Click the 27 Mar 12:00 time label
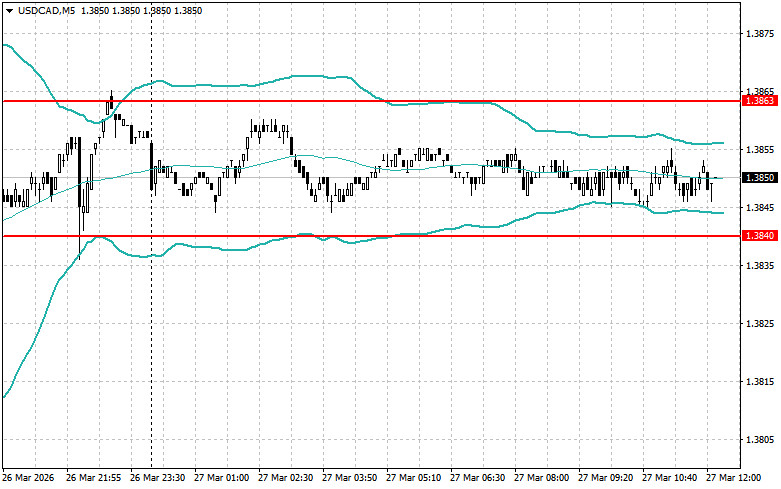 coord(734,478)
